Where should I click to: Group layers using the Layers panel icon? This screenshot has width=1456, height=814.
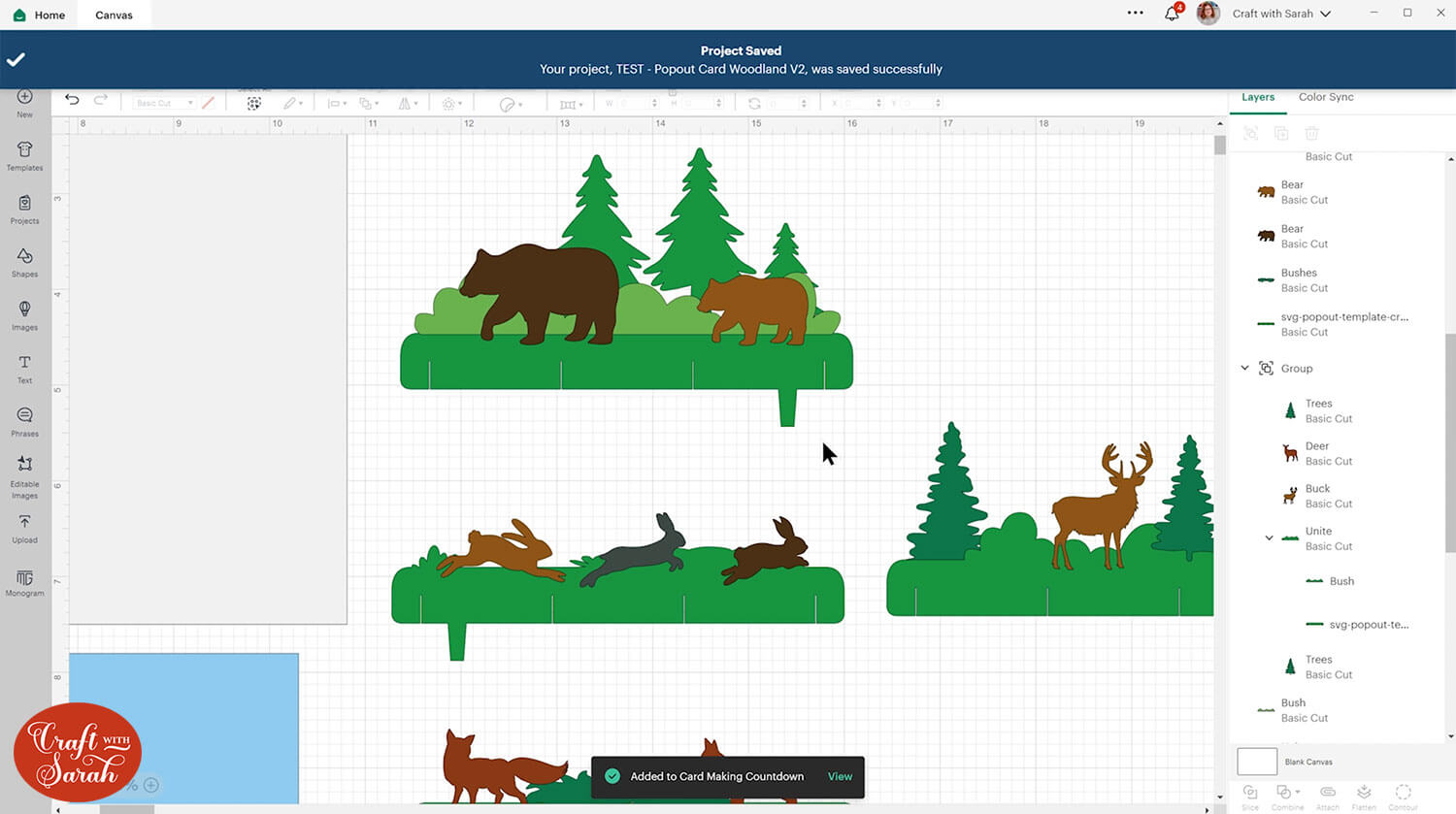(1251, 133)
